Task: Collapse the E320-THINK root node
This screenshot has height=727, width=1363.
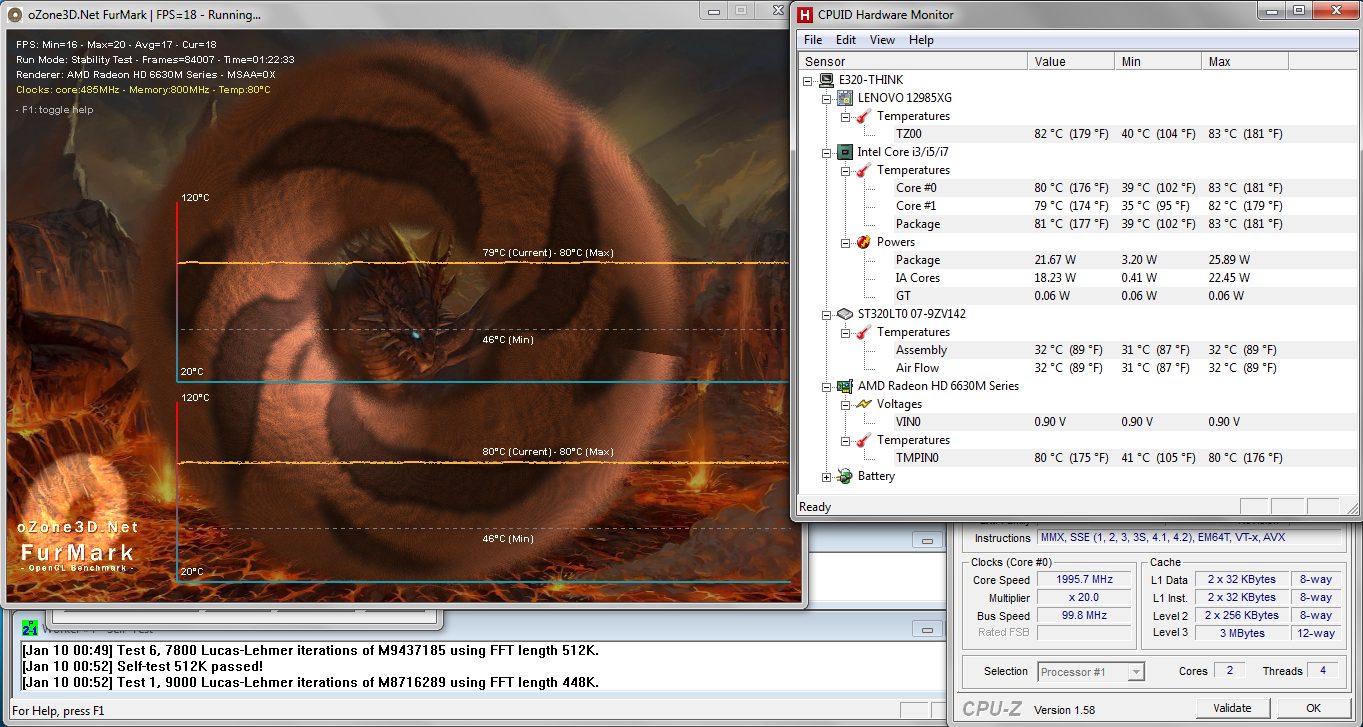Action: [808, 80]
